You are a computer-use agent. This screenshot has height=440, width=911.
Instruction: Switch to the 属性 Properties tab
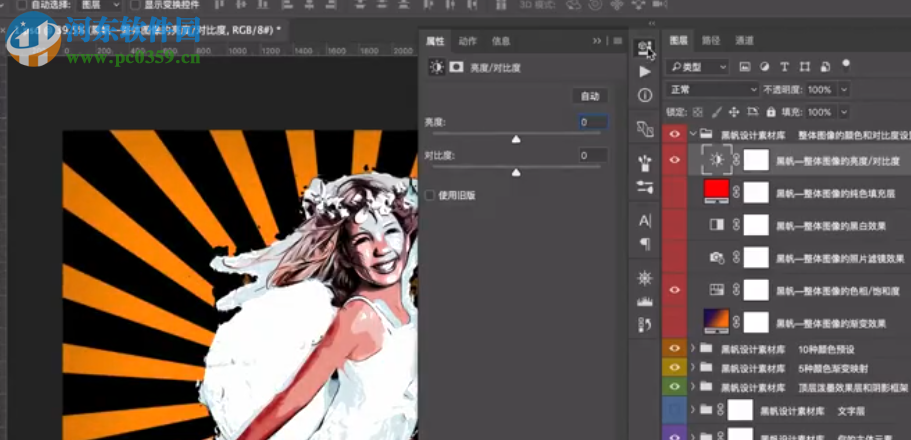click(435, 41)
